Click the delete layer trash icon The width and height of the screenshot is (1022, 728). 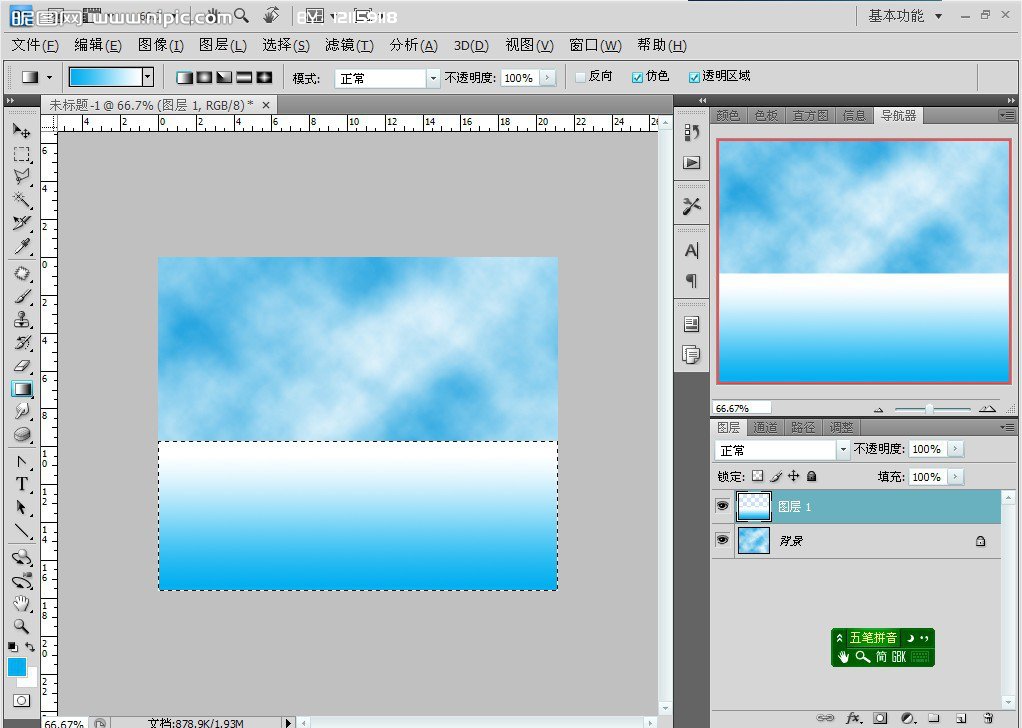coord(988,718)
